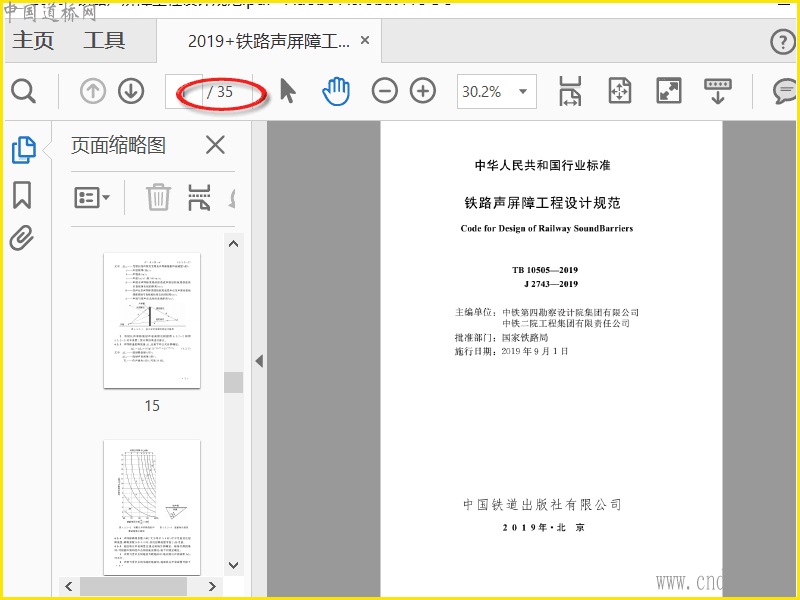Close the 页面缩略图 panel
Screen dimensions: 800x600
click(215, 145)
